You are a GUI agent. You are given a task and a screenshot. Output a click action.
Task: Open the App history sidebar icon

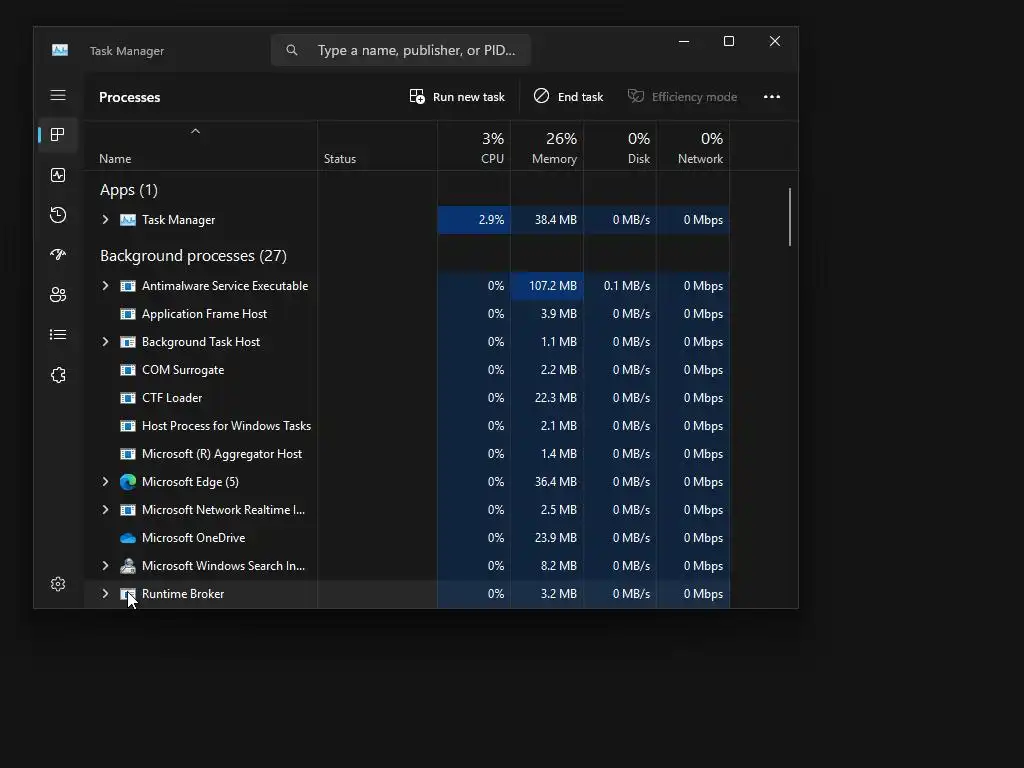point(58,215)
